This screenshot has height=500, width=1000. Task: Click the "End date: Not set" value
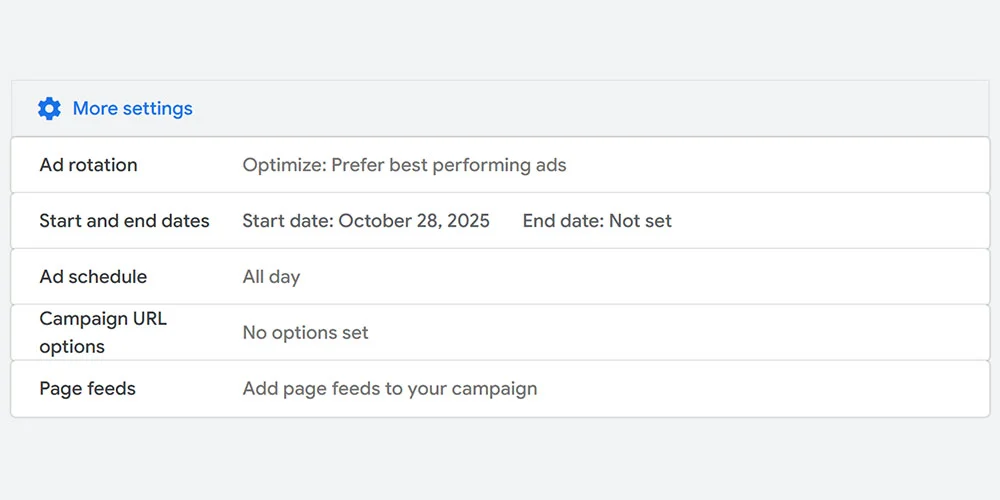click(597, 221)
